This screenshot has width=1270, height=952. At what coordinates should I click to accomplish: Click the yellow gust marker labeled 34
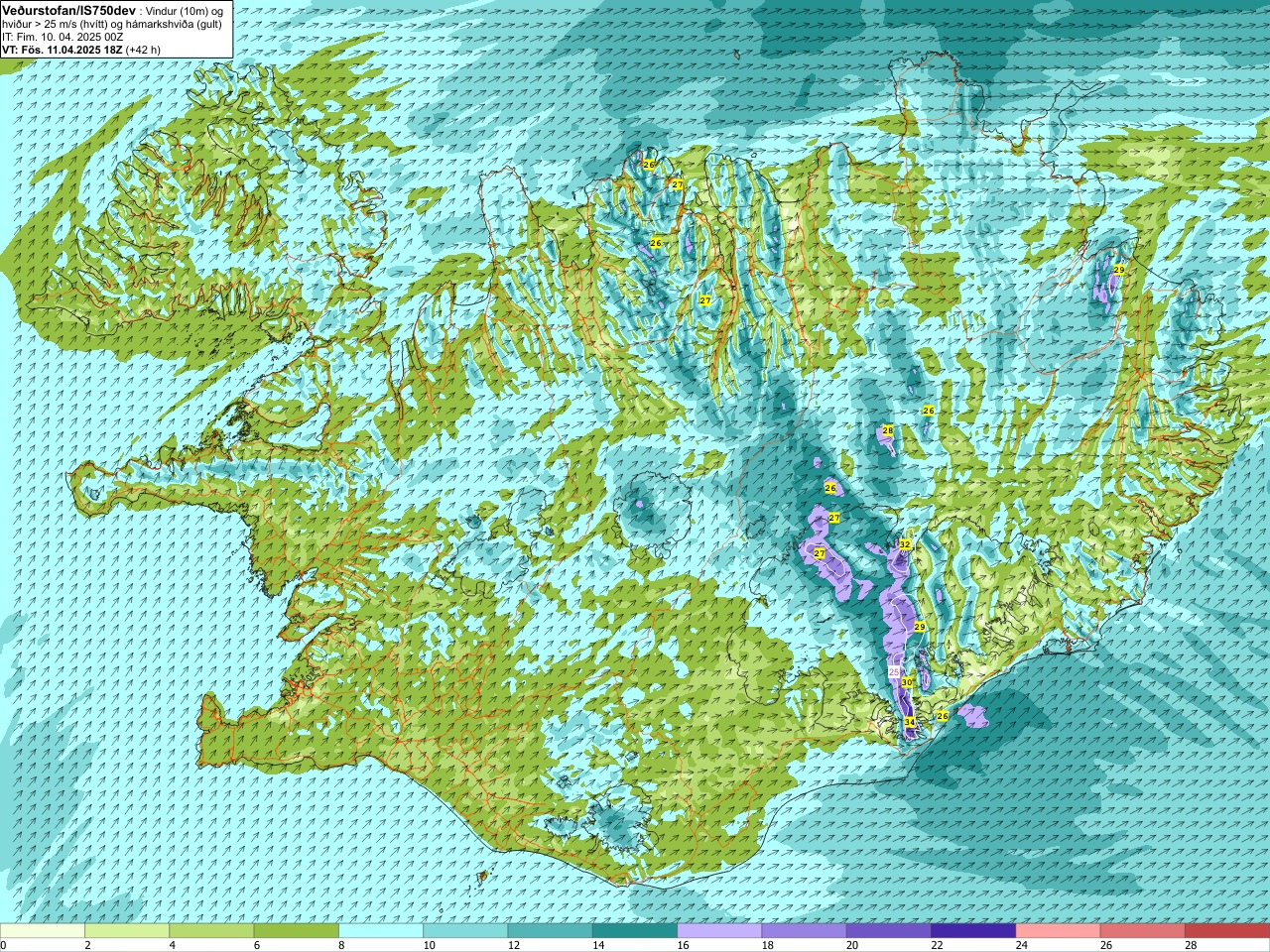[x=910, y=723]
